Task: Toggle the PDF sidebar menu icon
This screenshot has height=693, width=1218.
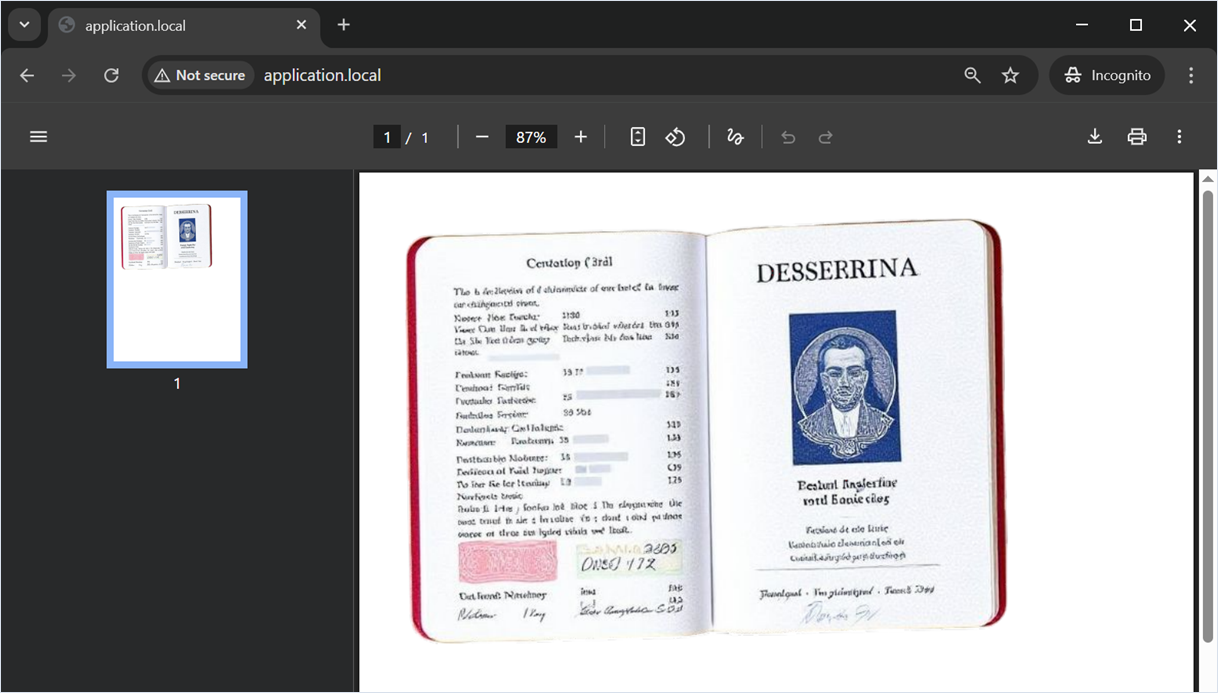Action: pyautogui.click(x=39, y=137)
